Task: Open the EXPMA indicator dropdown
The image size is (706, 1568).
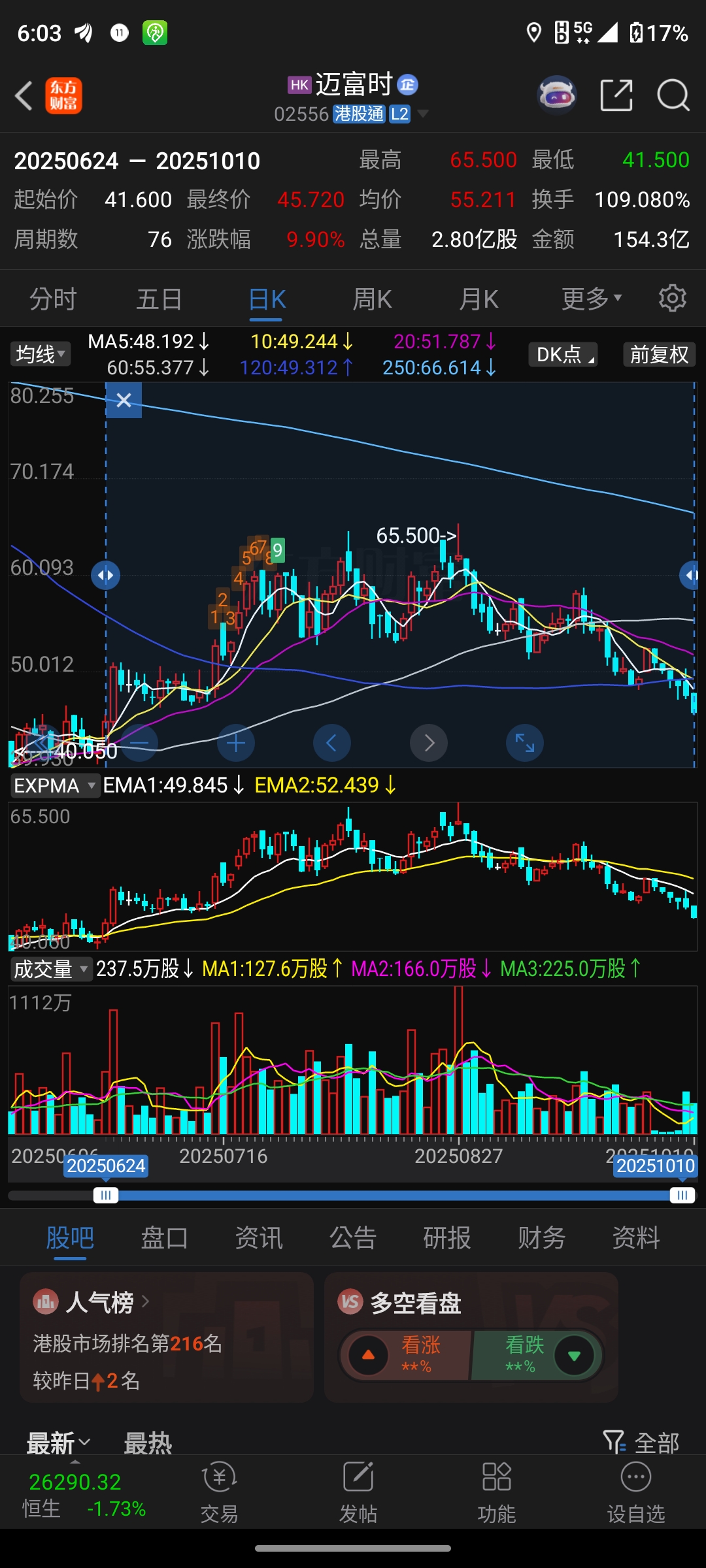Action: pos(55,785)
